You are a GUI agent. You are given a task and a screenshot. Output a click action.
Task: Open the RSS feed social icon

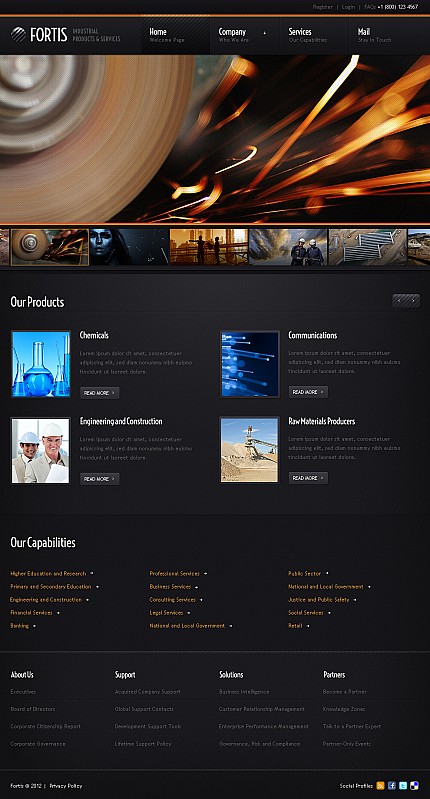pyautogui.click(x=380, y=785)
